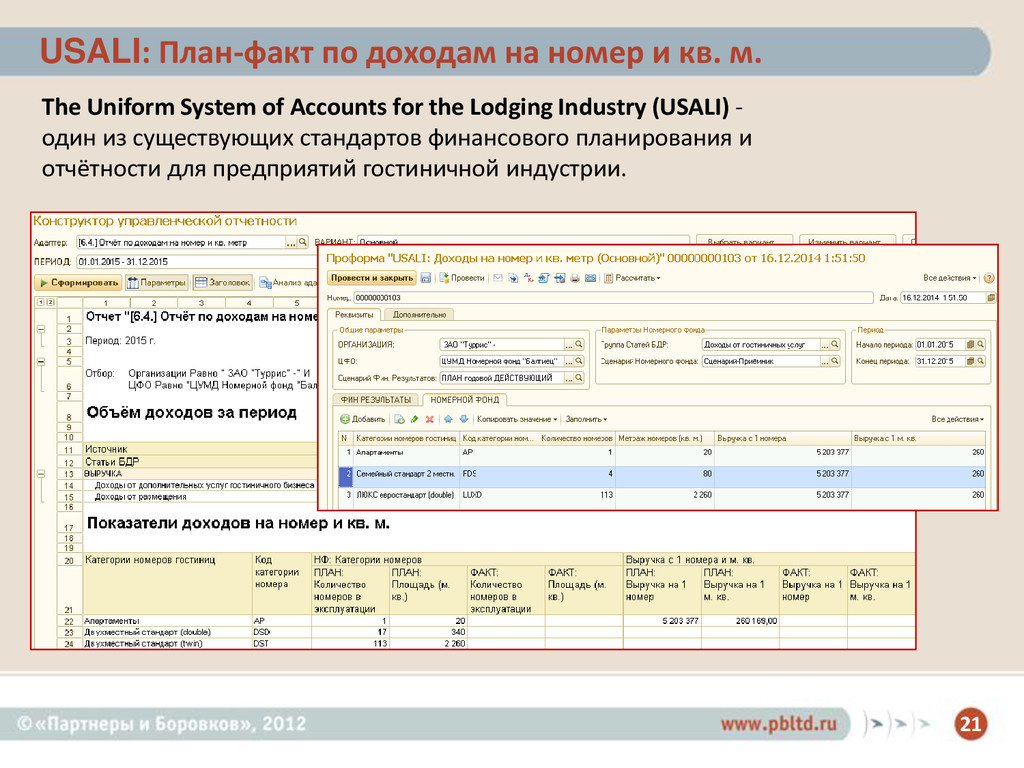The image size is (1024, 768).
Task: Click the Выручка с 1 номера column header
Action: coord(782,438)
